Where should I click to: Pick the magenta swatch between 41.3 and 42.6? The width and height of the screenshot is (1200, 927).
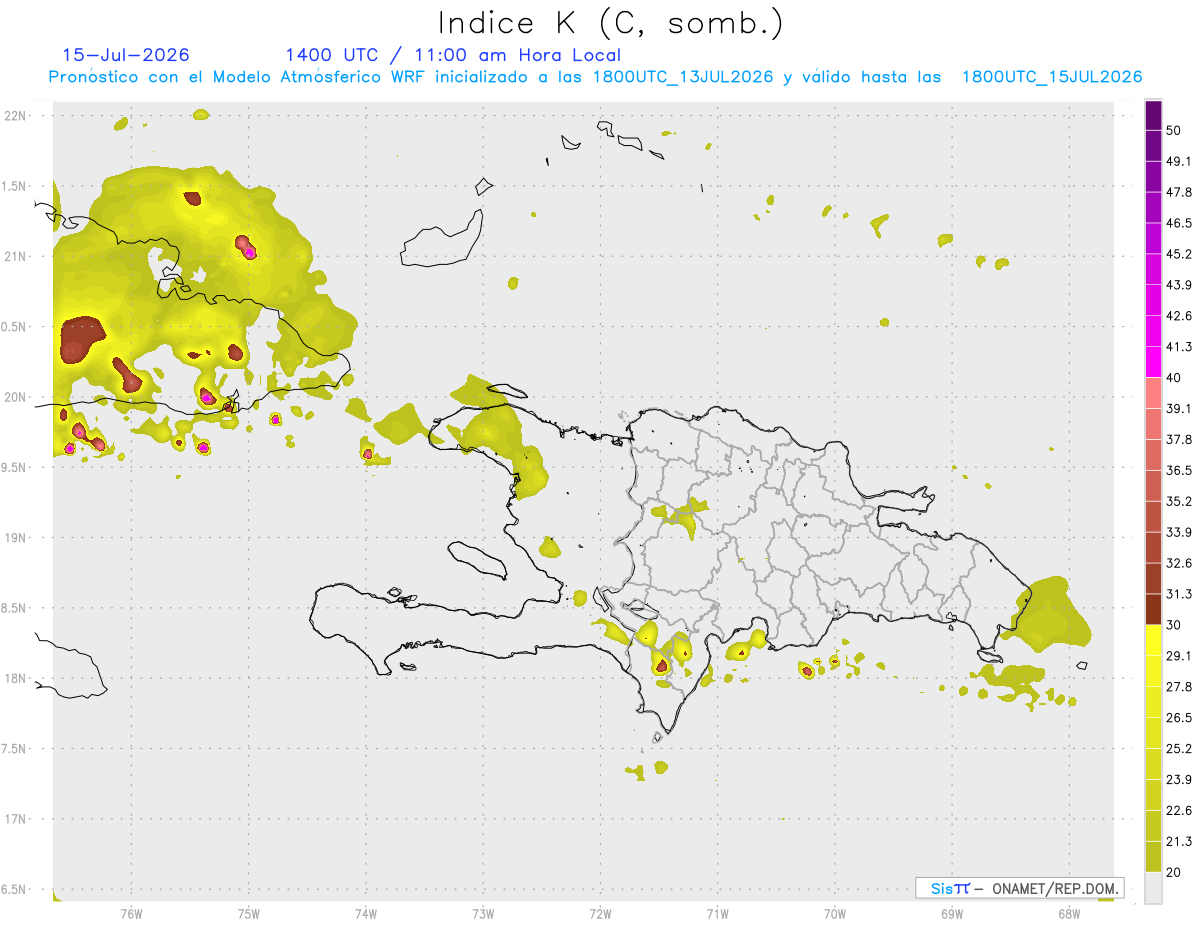(1154, 332)
